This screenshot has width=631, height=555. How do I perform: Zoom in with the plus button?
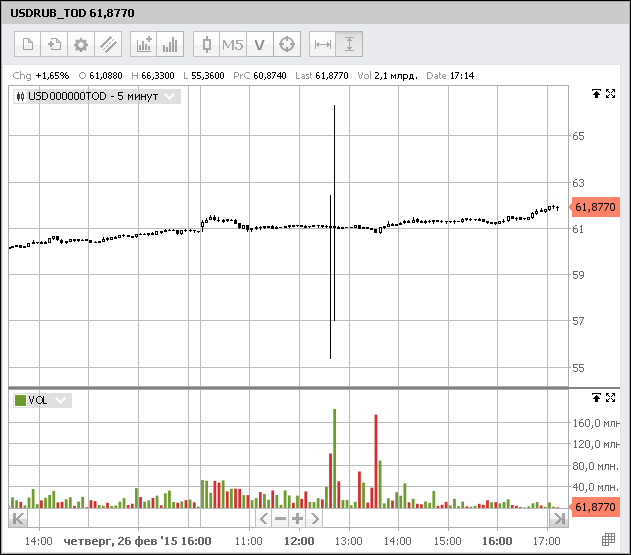297,518
